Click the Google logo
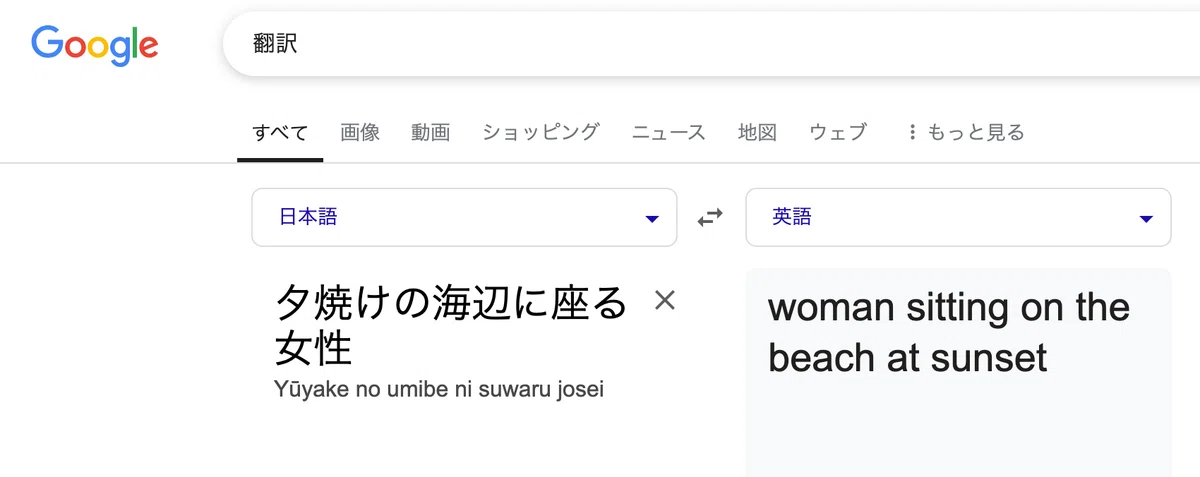Viewport: 1200px width, 477px height. 94,45
